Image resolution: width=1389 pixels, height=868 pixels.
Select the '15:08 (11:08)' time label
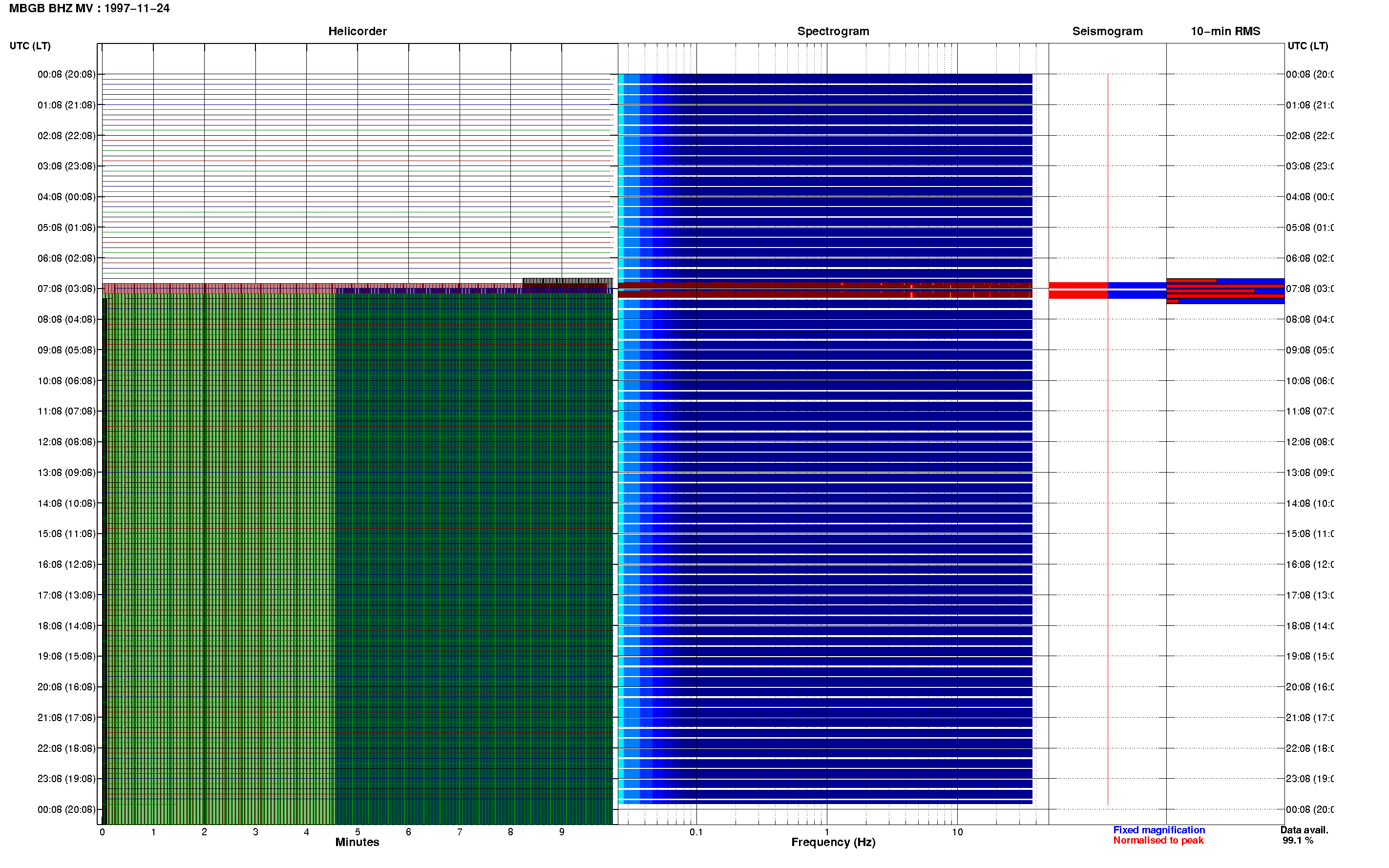coord(66,533)
